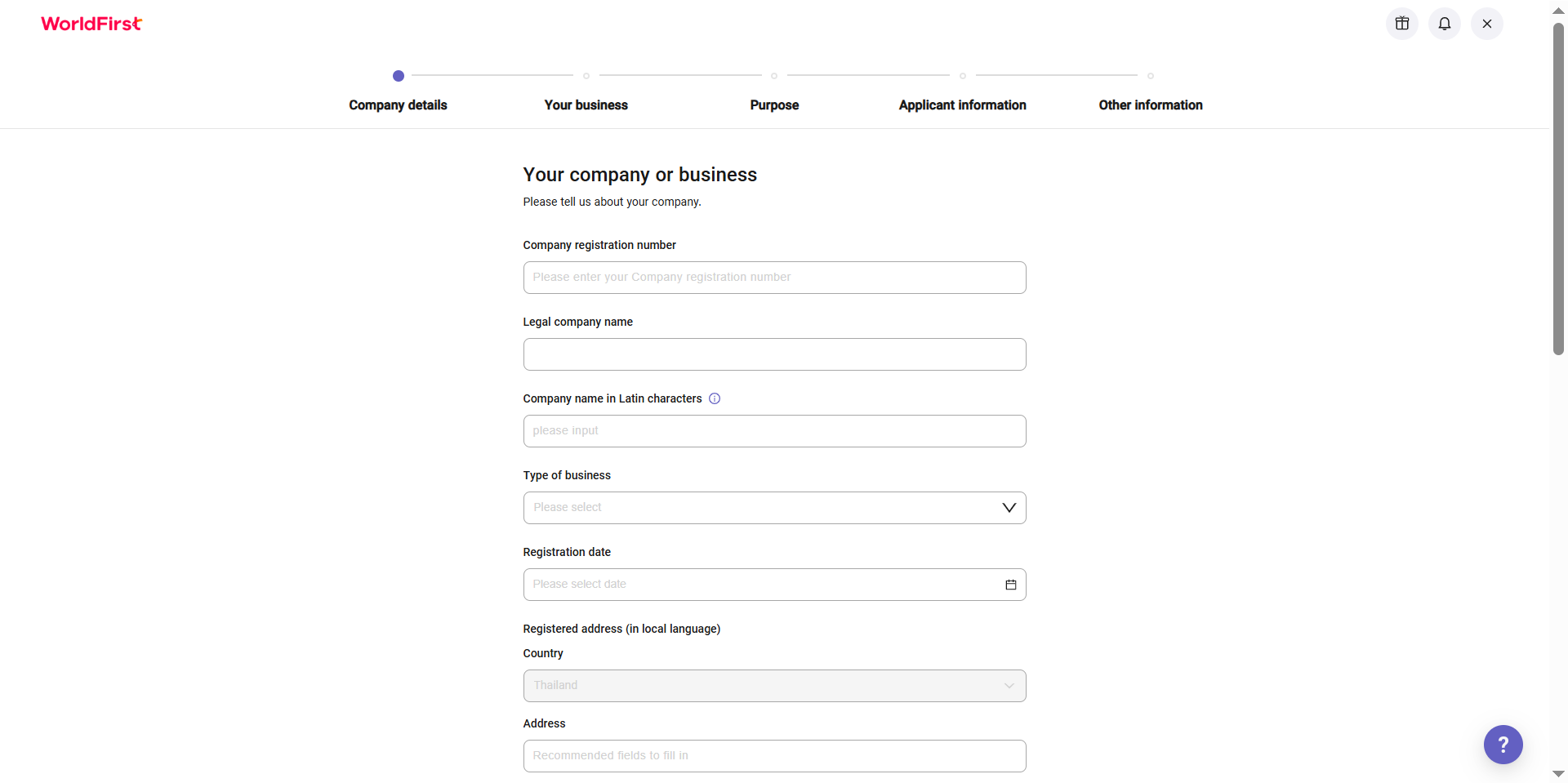Viewport: 1568px width, 783px height.
Task: Click the Company details step label
Action: [398, 105]
